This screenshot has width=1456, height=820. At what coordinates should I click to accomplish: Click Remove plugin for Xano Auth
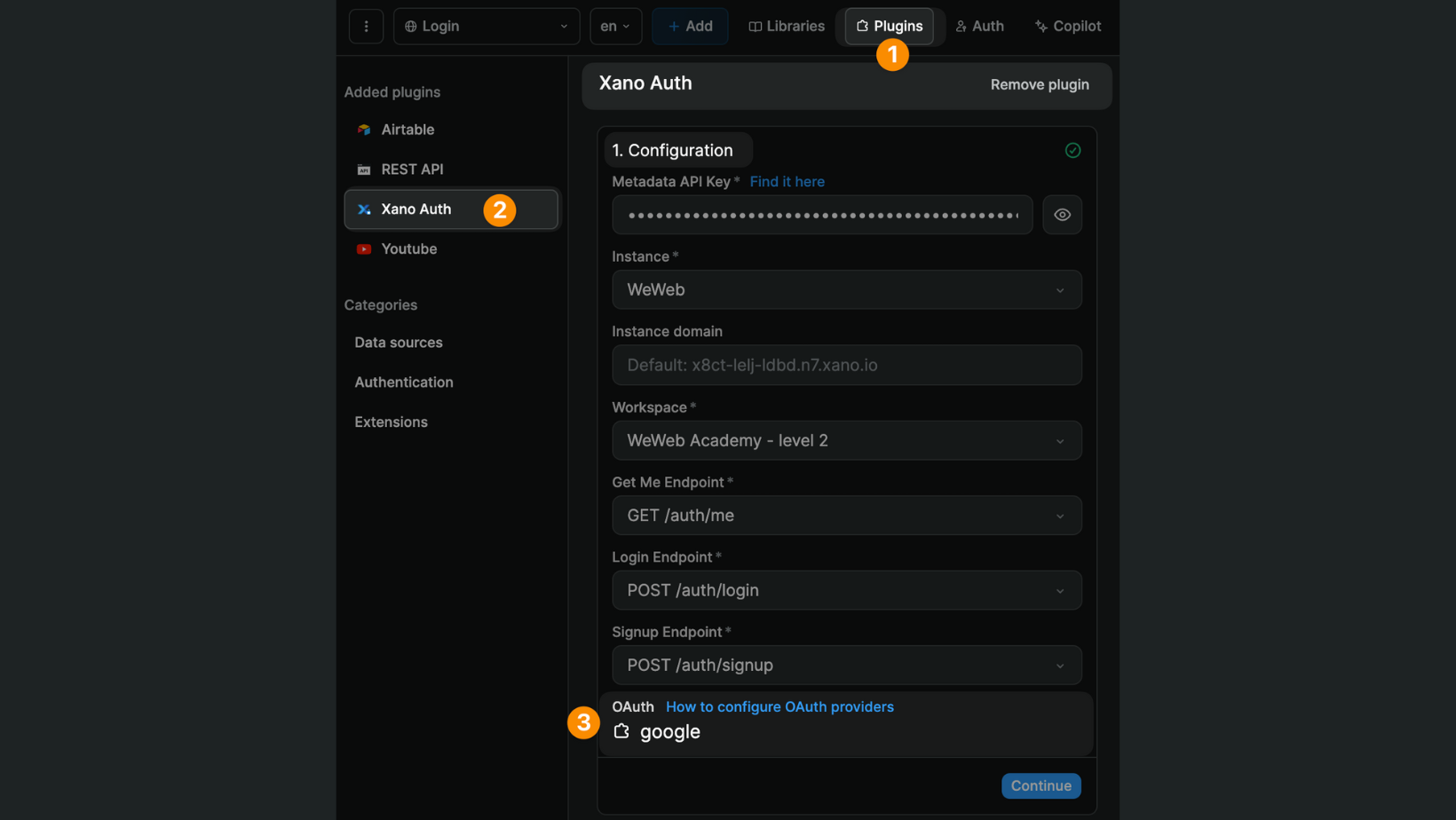[x=1039, y=84]
